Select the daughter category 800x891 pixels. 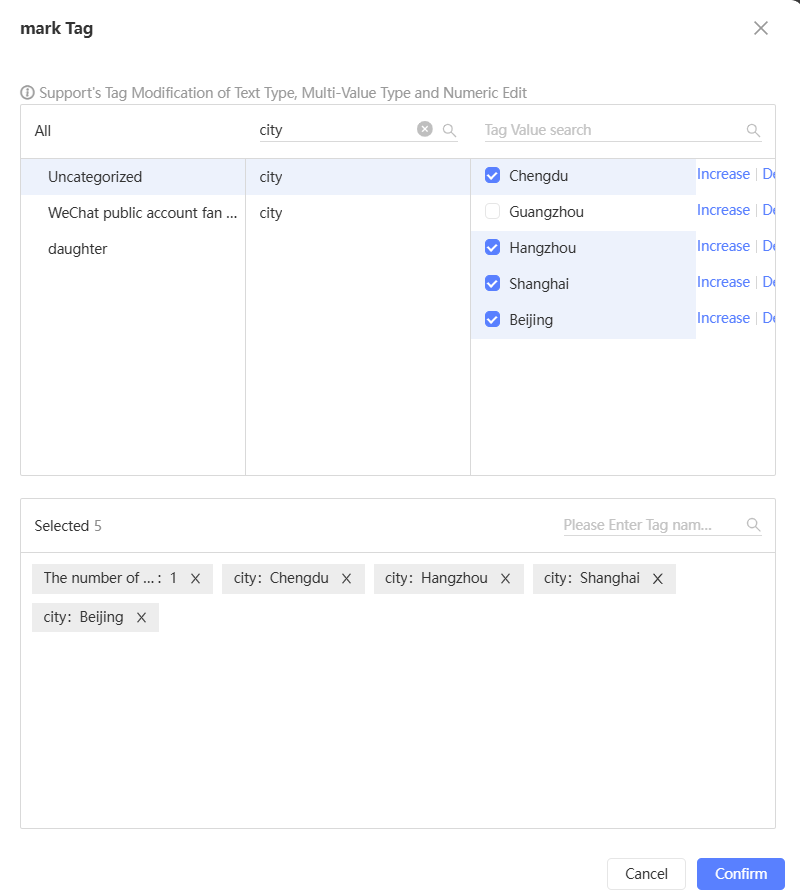77,249
